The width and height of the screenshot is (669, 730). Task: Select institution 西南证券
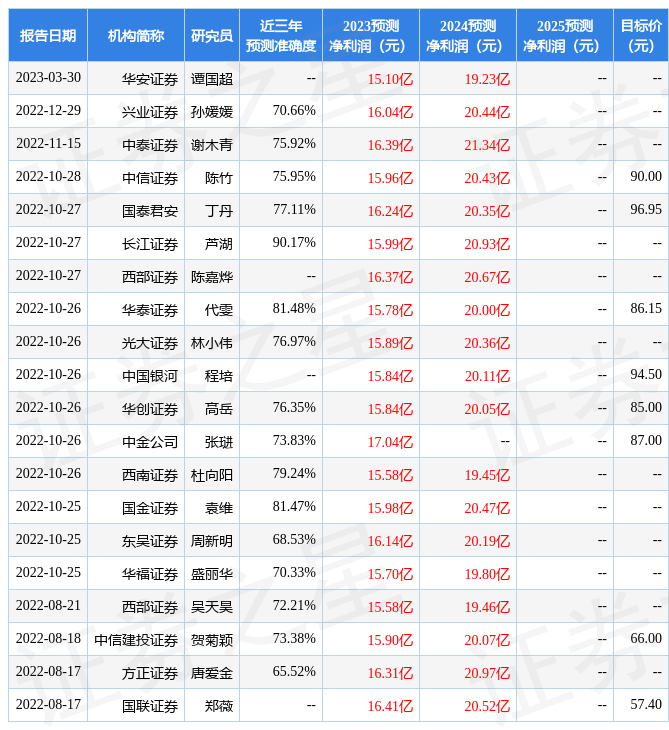[150, 475]
